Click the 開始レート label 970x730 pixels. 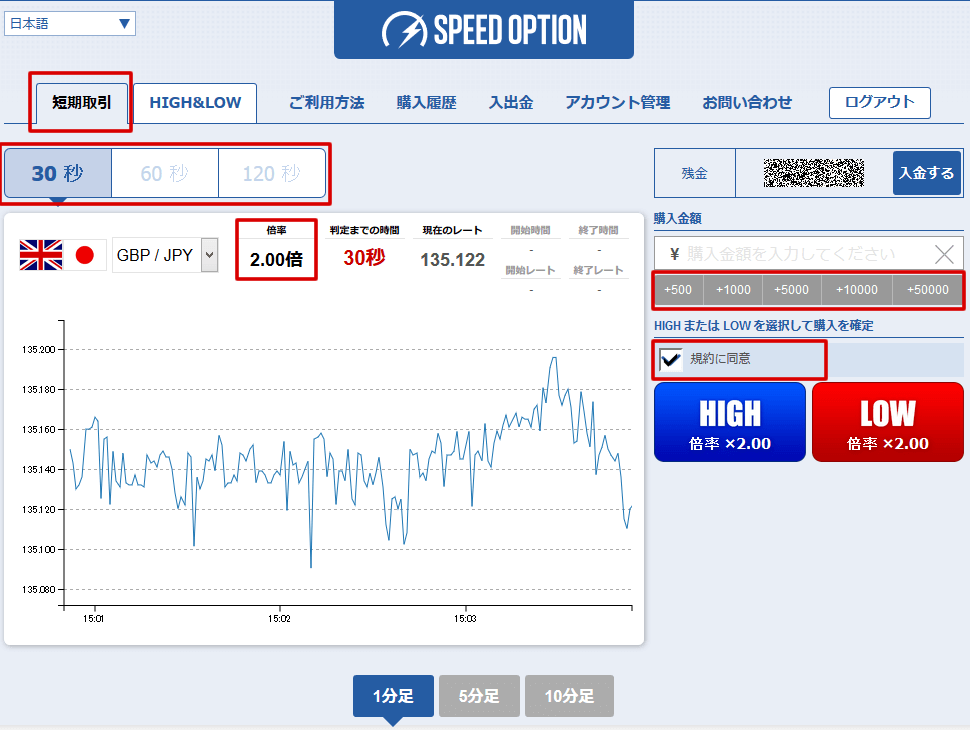(530, 270)
